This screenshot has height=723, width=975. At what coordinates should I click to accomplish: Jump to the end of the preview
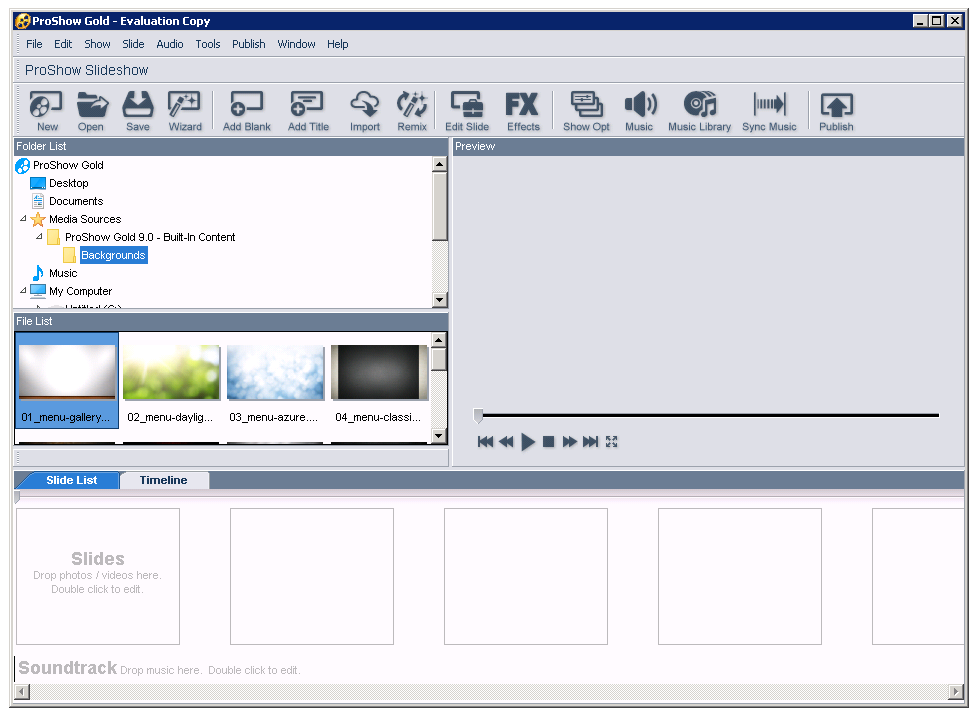[590, 441]
